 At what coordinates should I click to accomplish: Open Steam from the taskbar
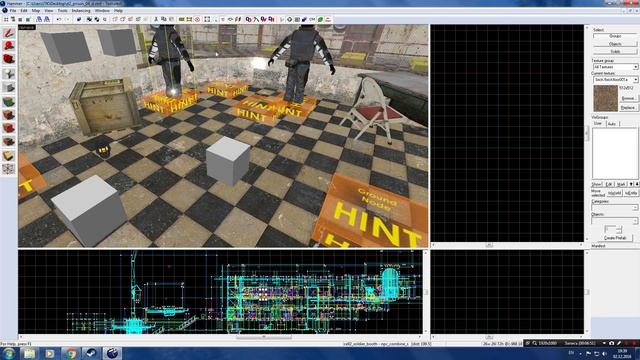(91, 353)
